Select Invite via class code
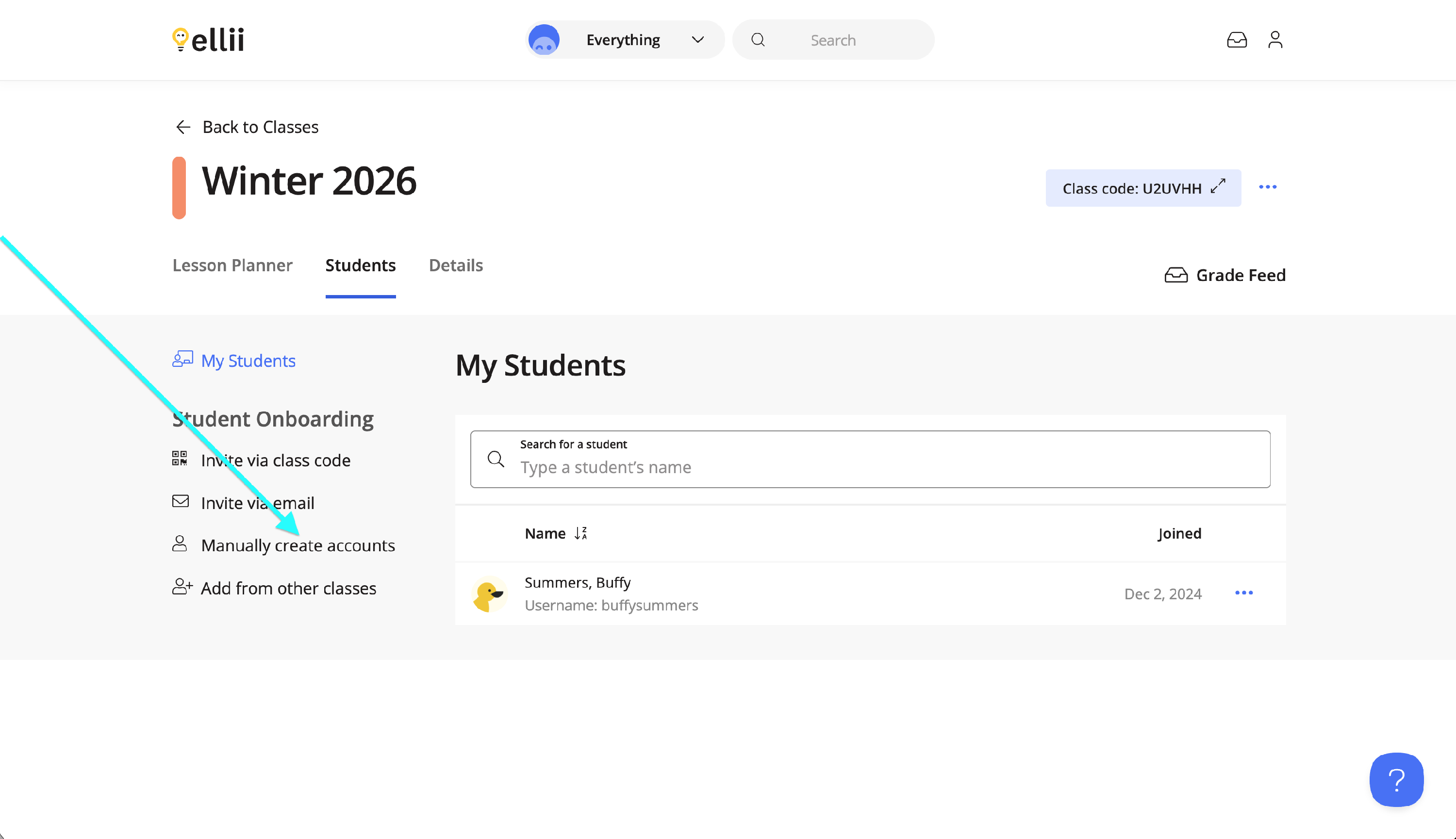This screenshot has width=1456, height=839. click(x=275, y=461)
